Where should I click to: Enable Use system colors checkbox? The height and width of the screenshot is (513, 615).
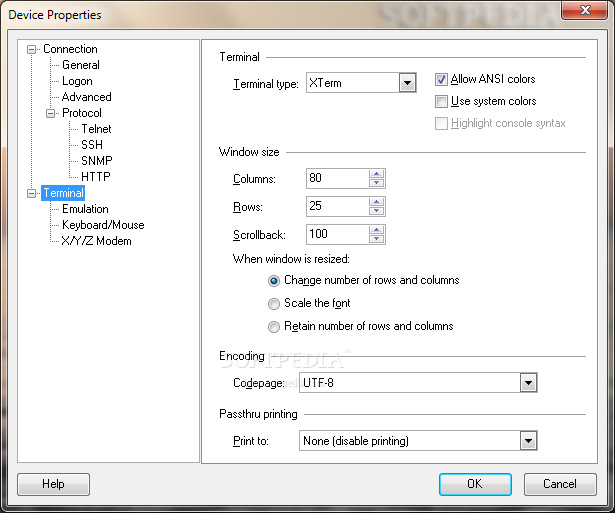[441, 102]
